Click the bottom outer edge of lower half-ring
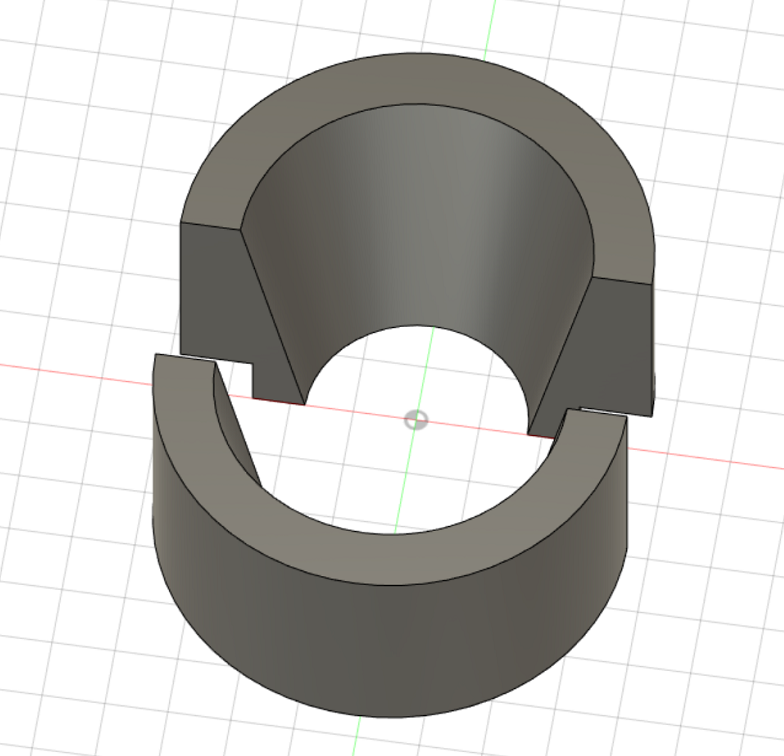 pos(390,716)
